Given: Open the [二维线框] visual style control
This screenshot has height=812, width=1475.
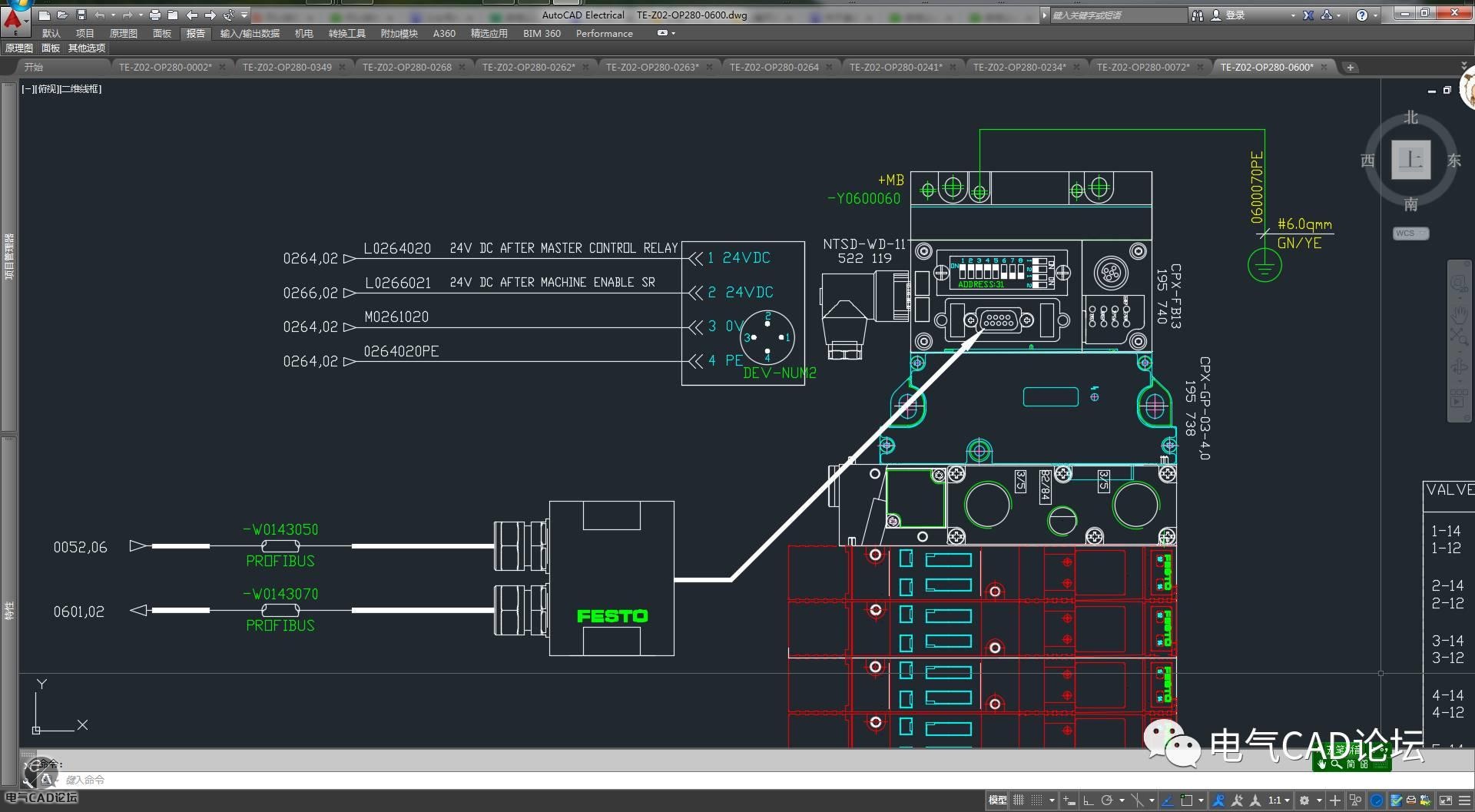Looking at the screenshot, I should click(x=81, y=89).
